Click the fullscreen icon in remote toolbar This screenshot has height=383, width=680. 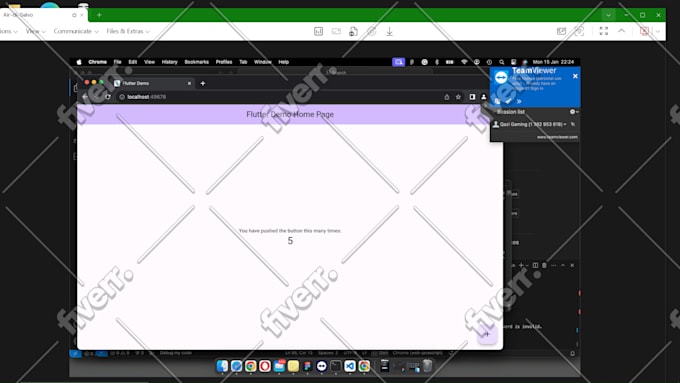[604, 31]
